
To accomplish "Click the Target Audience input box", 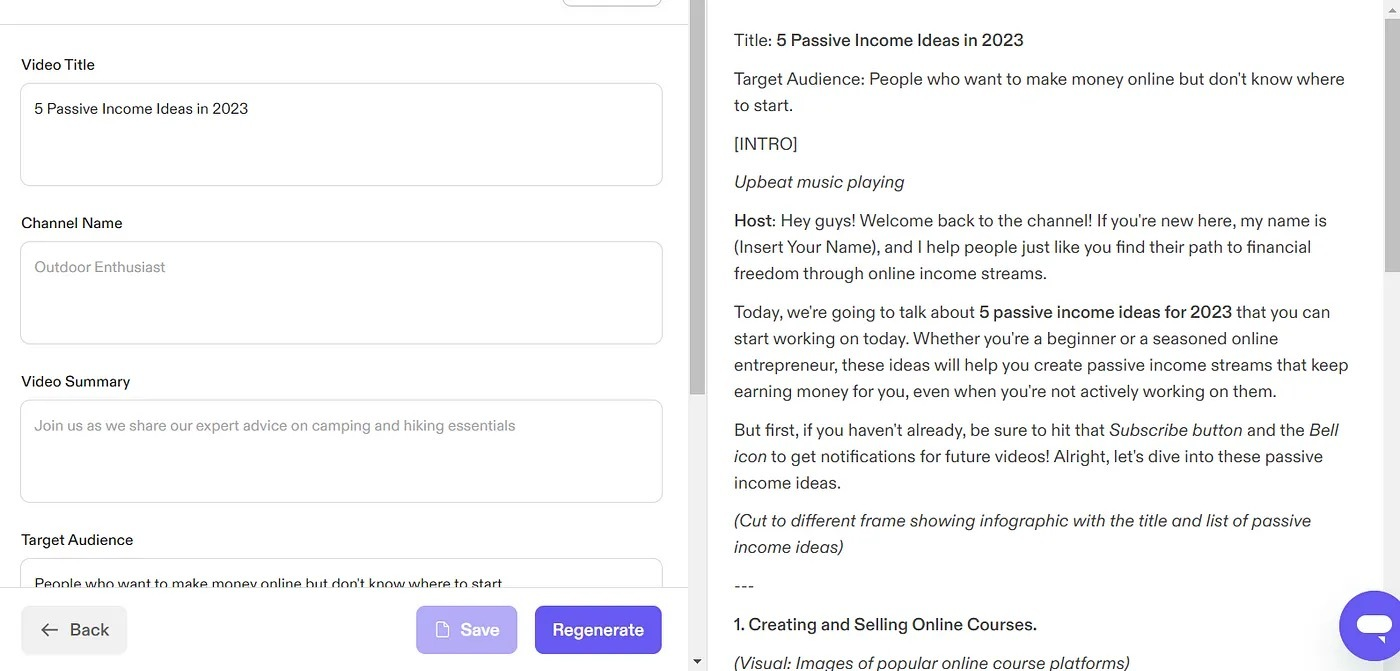I will coord(341,573).
